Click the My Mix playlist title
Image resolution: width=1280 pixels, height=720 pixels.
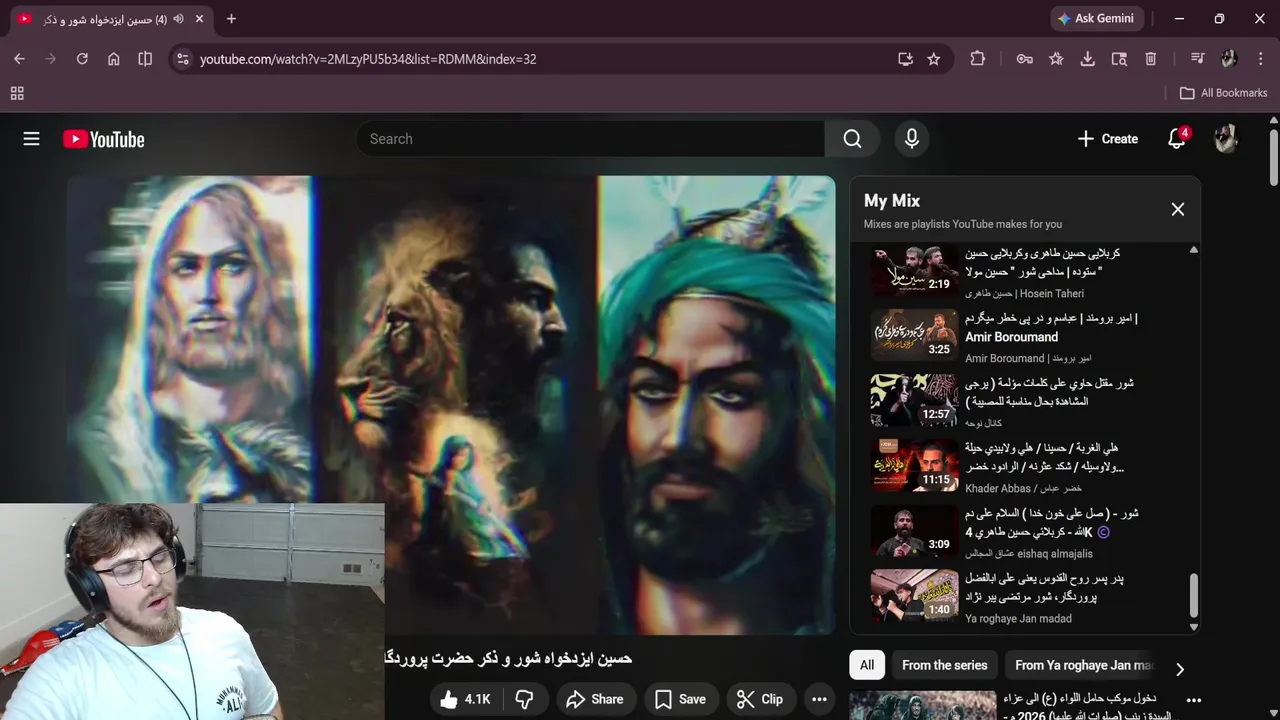click(x=892, y=201)
